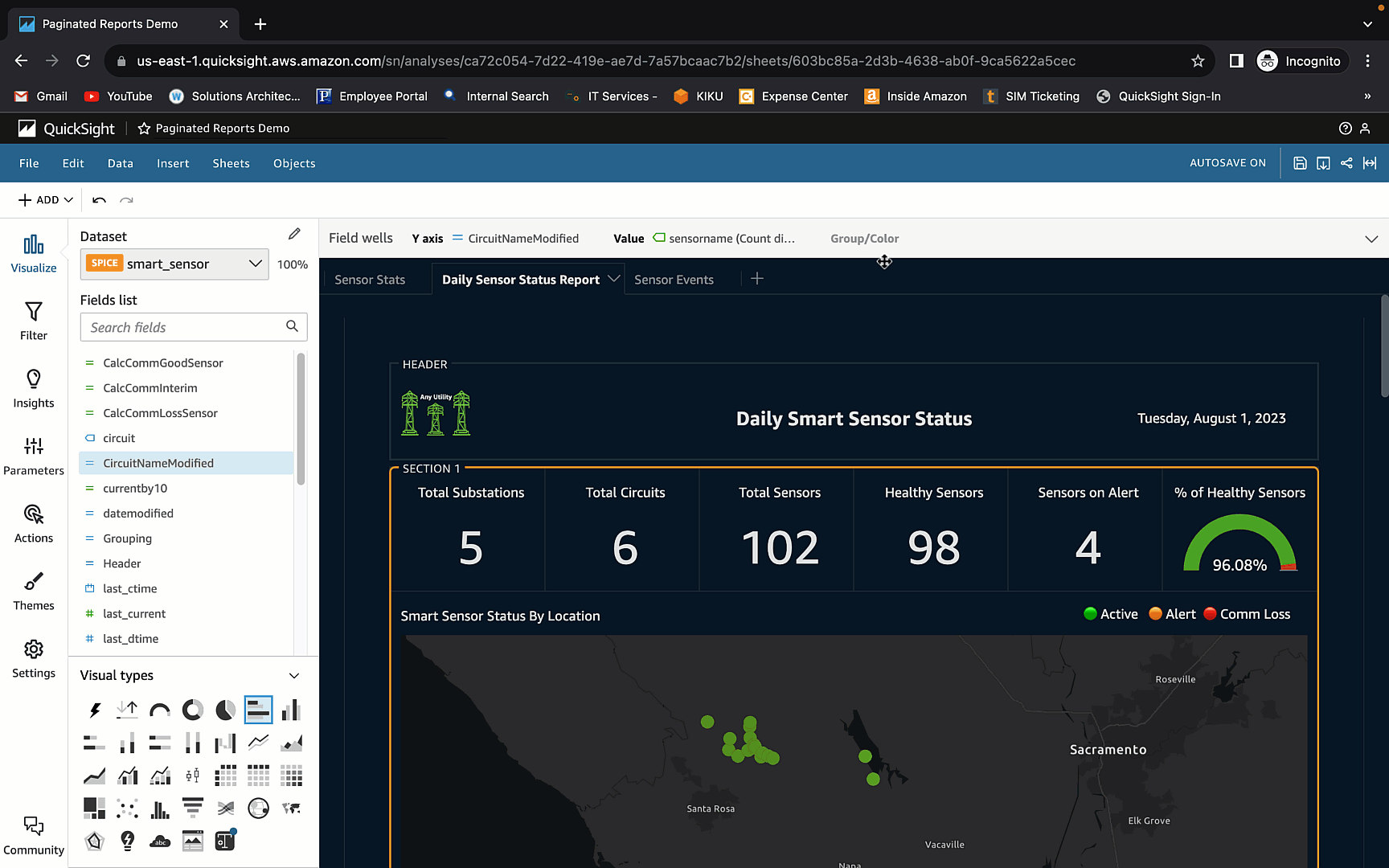This screenshot has height=868, width=1389.
Task: Open the Daily Sensor Status Report tab dropdown
Action: point(614,279)
